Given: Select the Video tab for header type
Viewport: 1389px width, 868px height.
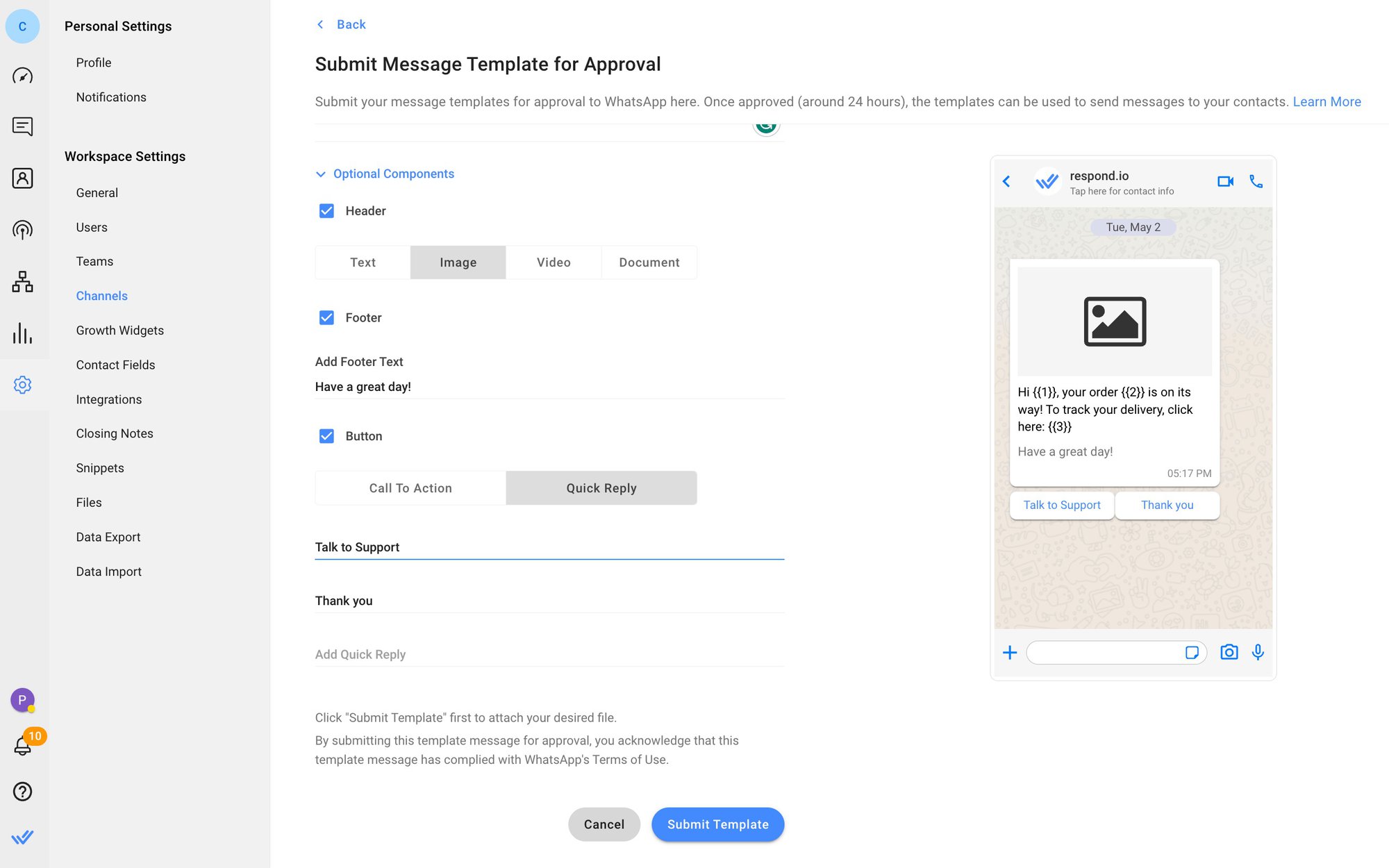Looking at the screenshot, I should coord(553,261).
